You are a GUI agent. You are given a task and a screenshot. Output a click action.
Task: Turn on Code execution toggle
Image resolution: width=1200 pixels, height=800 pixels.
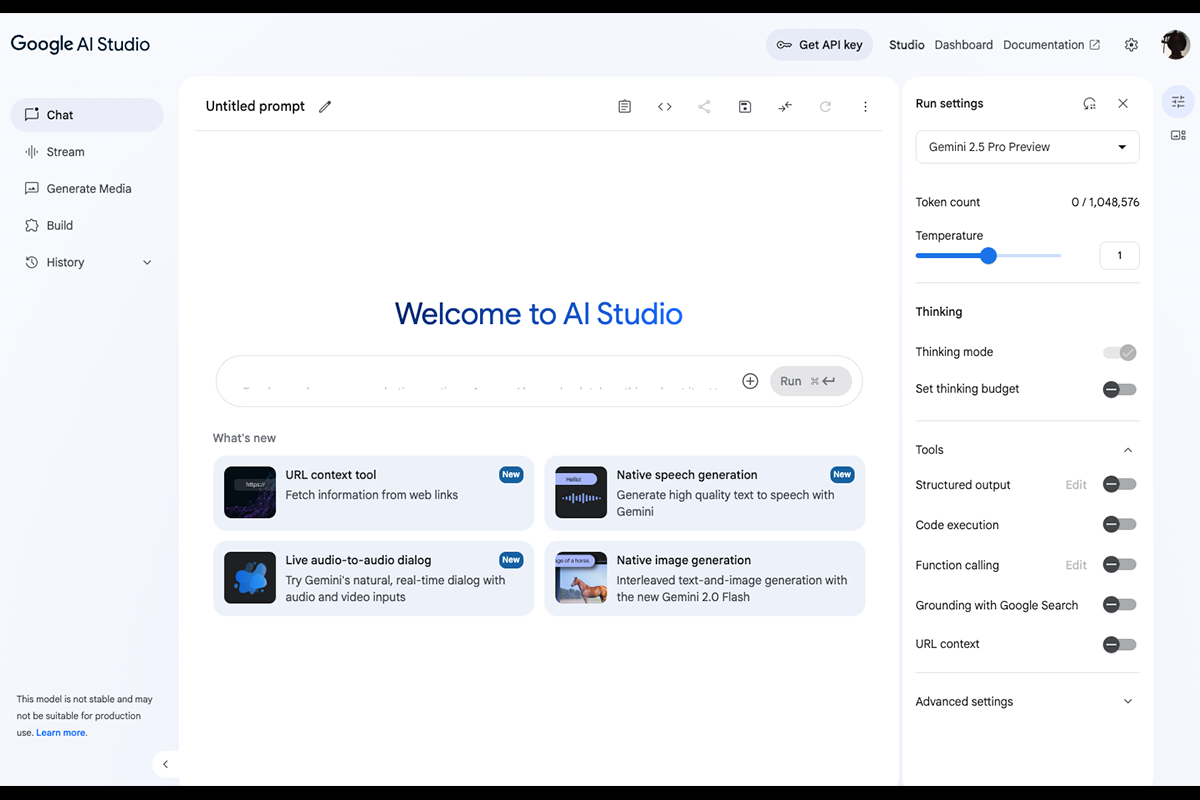coord(1120,525)
